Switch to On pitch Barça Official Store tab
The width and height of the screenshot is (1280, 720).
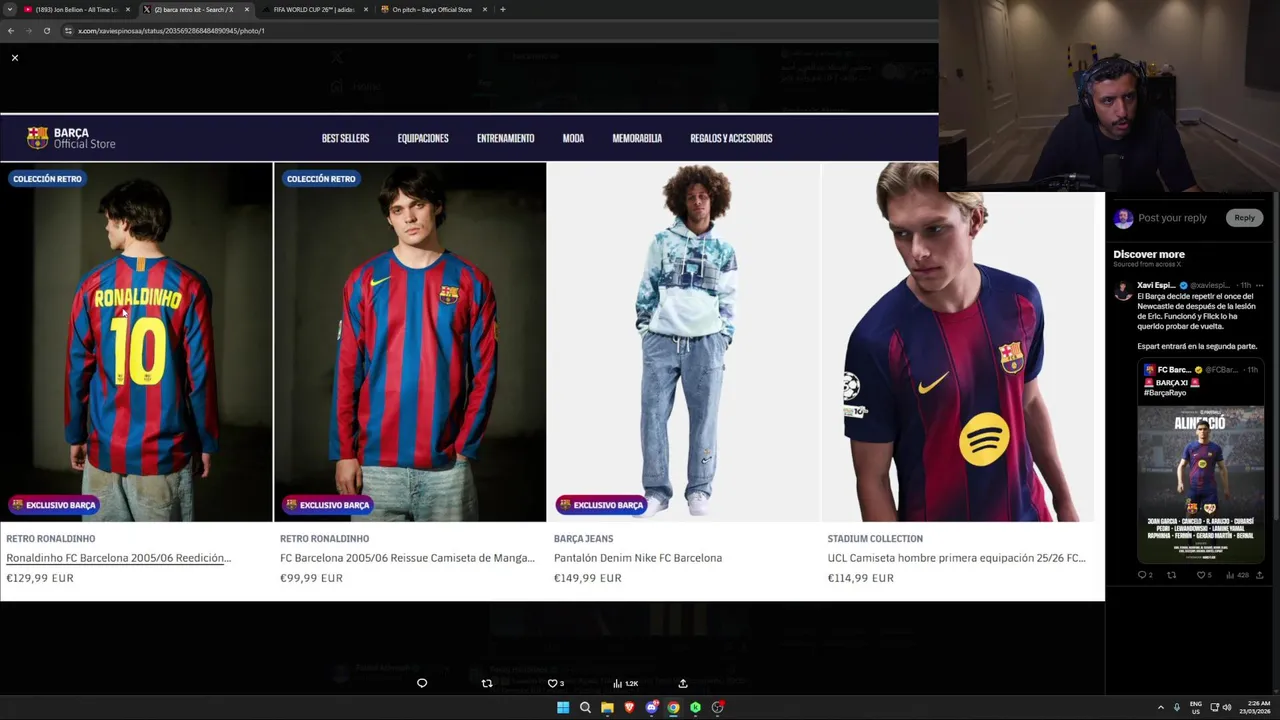click(x=432, y=9)
